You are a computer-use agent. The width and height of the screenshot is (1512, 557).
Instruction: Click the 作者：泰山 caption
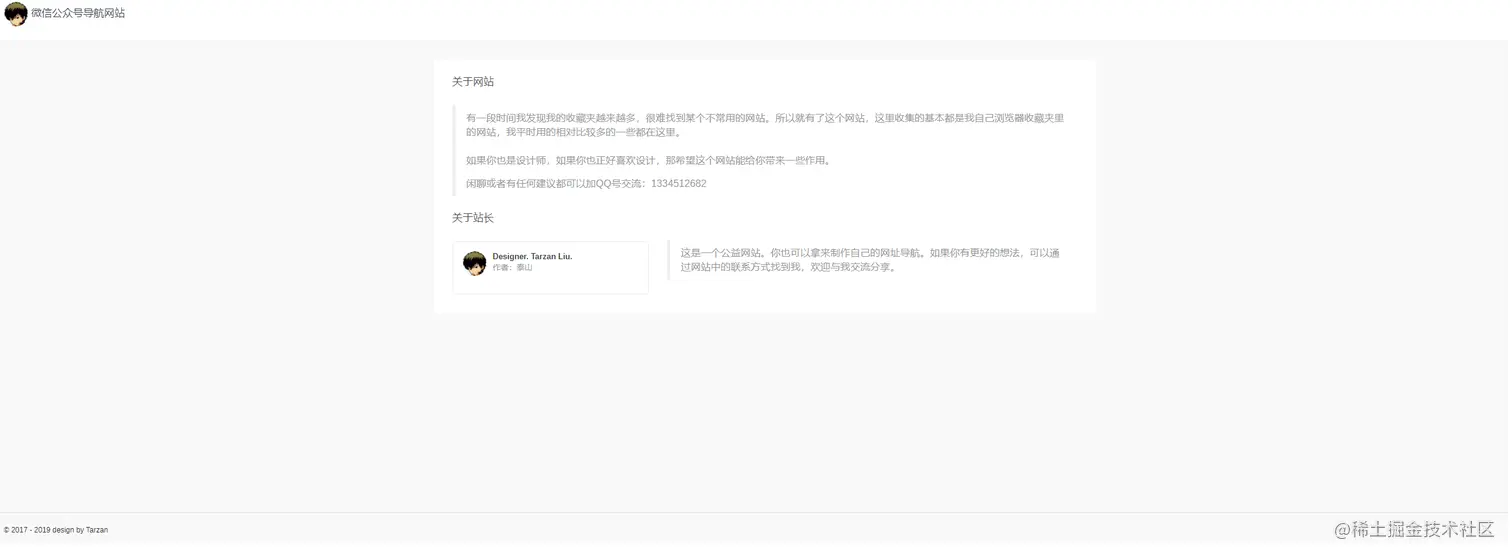512,268
